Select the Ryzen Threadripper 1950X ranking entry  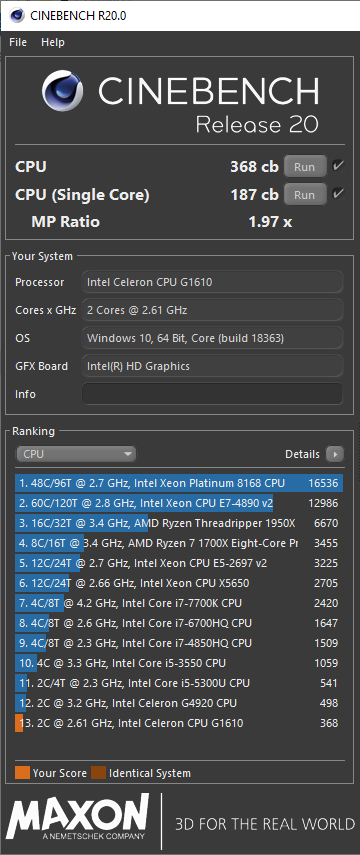179,523
